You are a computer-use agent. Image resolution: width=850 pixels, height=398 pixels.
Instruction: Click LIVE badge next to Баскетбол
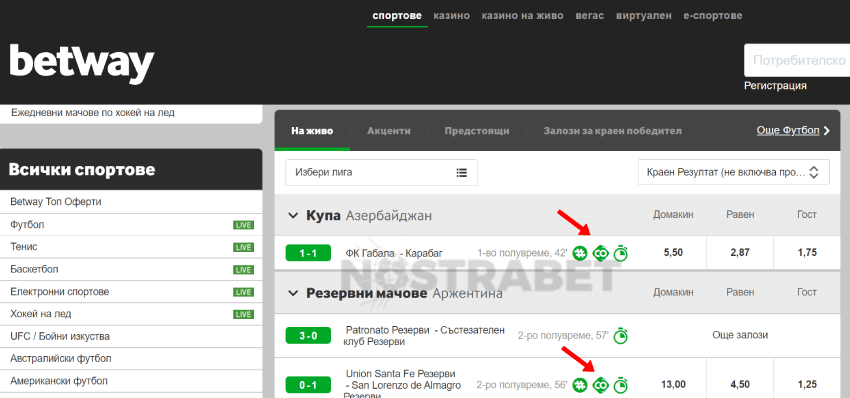[x=243, y=269]
